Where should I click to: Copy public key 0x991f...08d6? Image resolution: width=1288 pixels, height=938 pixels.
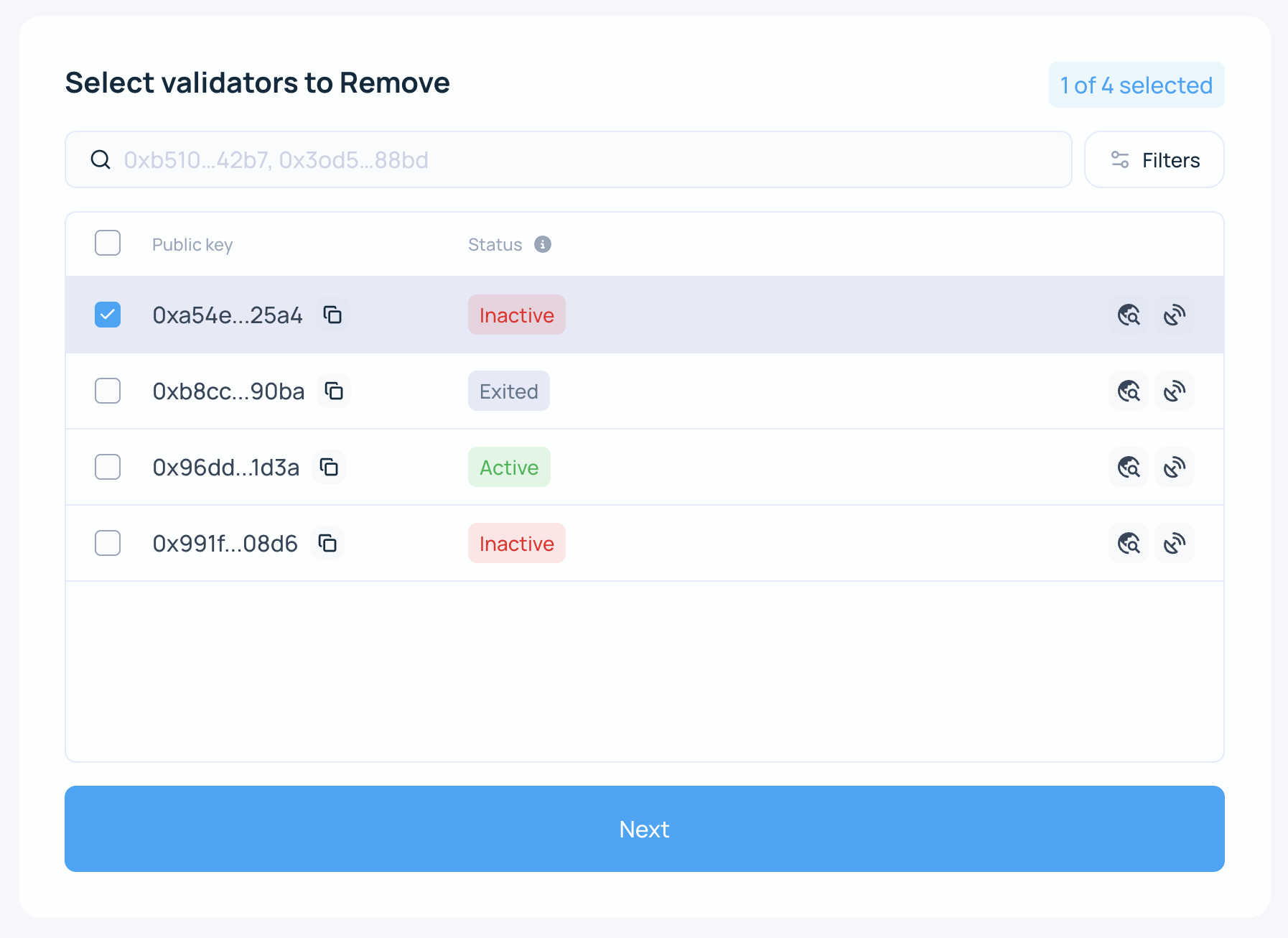pyautogui.click(x=328, y=543)
